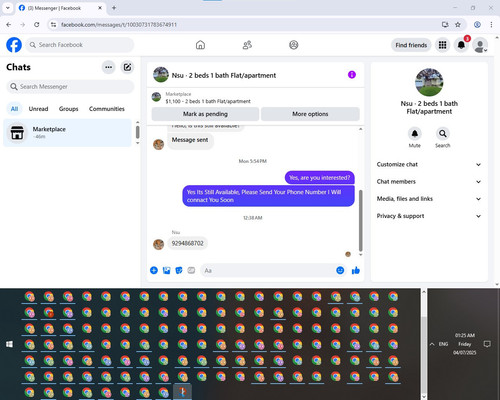Open Marketplace listing $1,100 2 beds link
The height and width of the screenshot is (400, 500).
208,101
